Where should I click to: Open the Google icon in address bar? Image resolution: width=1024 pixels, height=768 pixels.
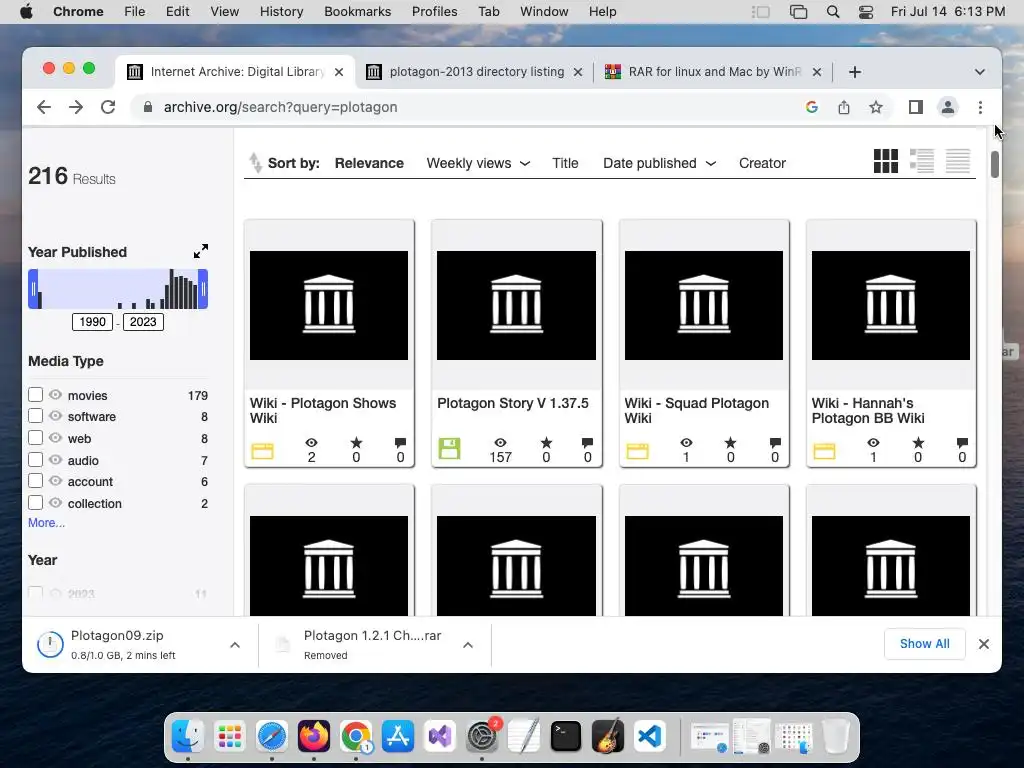coord(812,107)
